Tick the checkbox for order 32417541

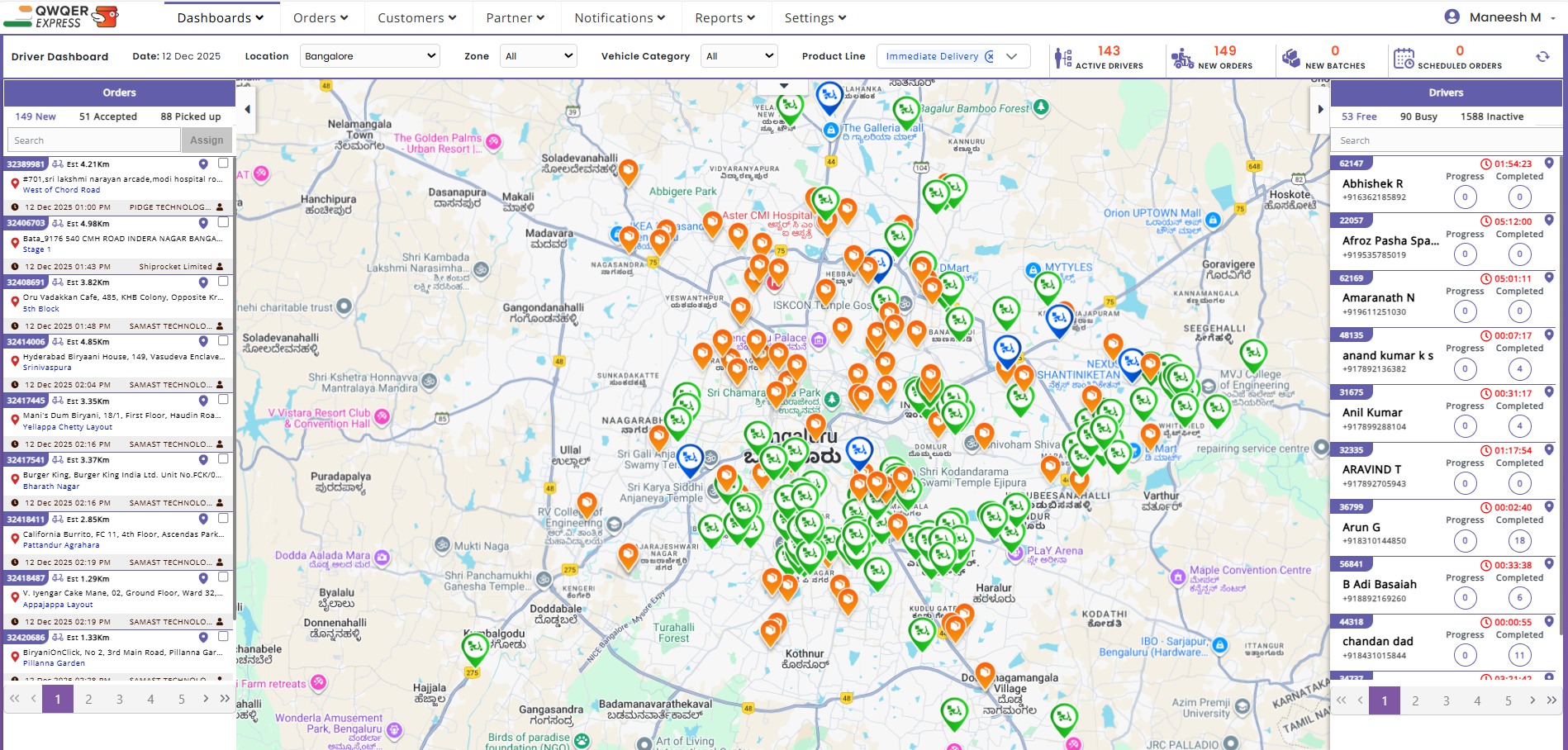click(223, 459)
